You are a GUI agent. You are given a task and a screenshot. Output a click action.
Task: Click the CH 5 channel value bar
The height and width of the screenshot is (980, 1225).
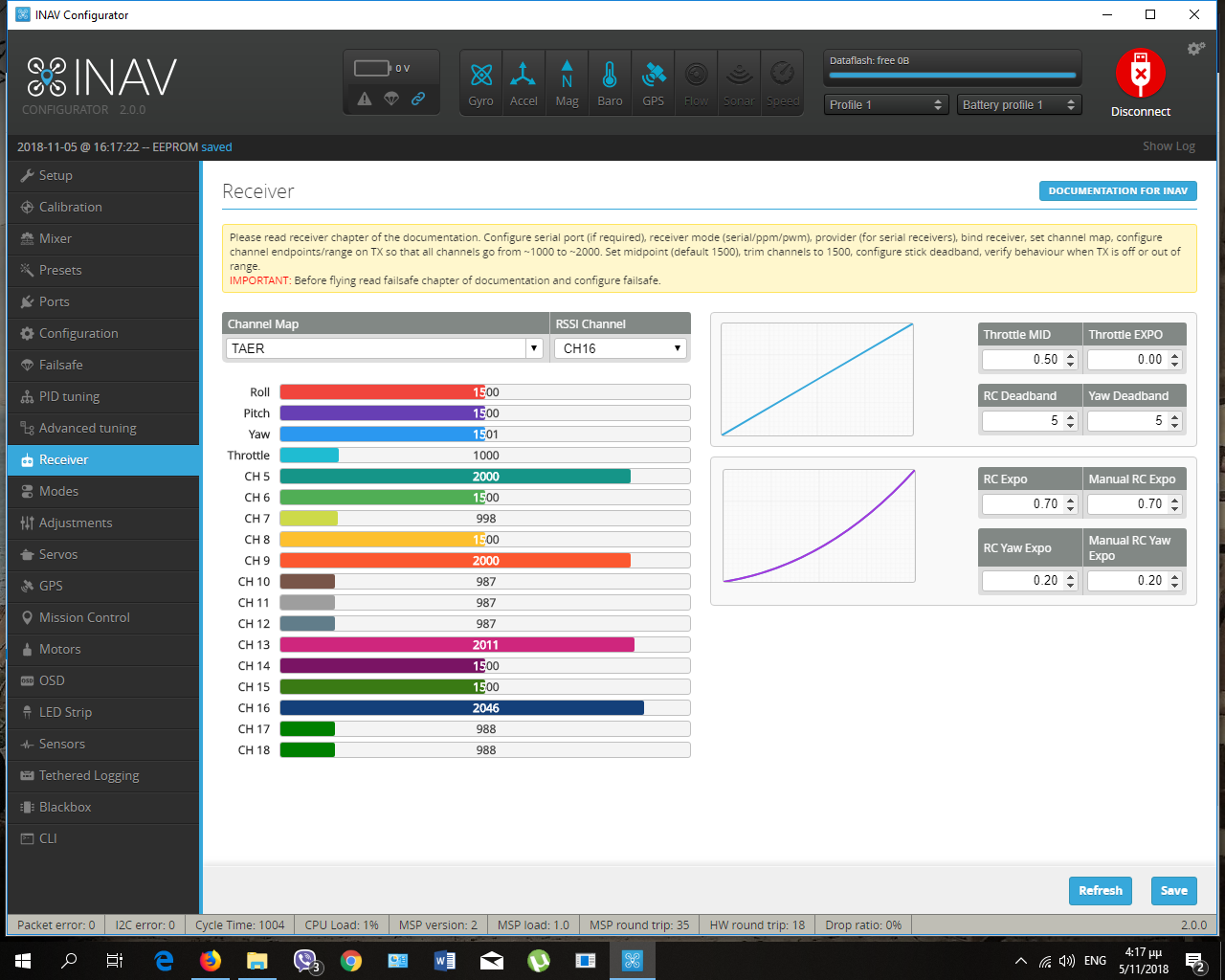click(x=484, y=477)
